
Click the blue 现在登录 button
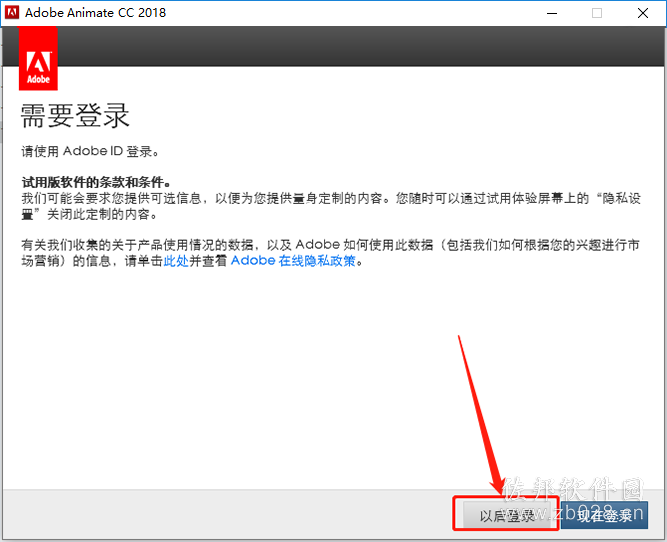click(604, 516)
